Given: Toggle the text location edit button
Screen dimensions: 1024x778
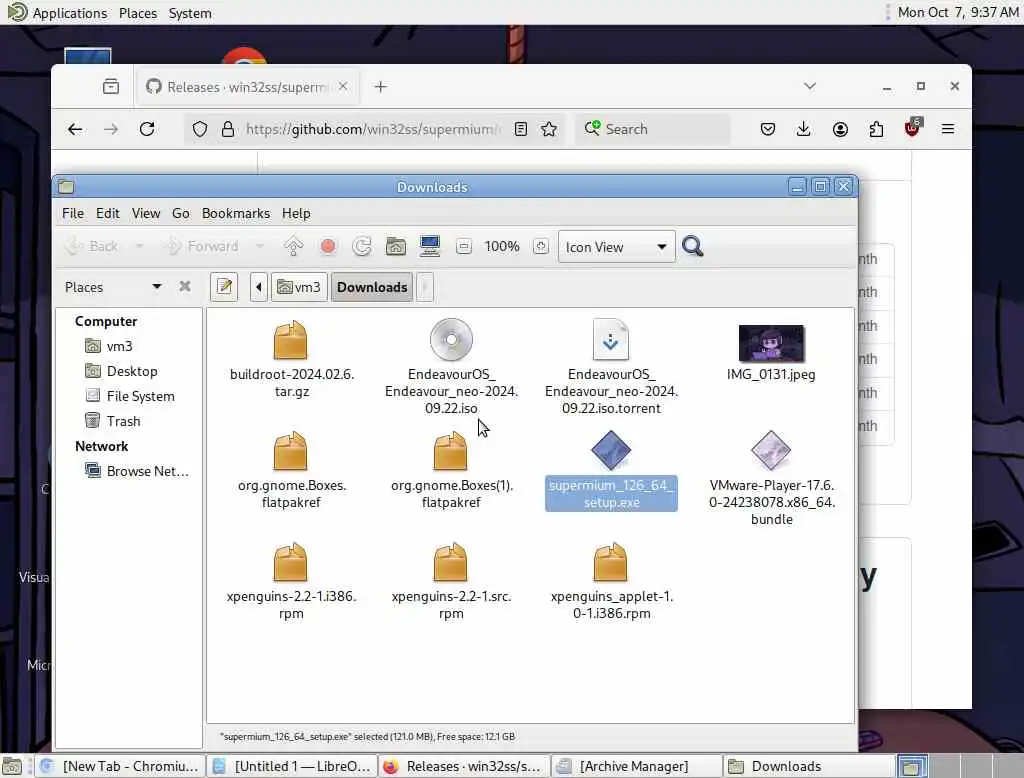Looking at the screenshot, I should coord(224,287).
